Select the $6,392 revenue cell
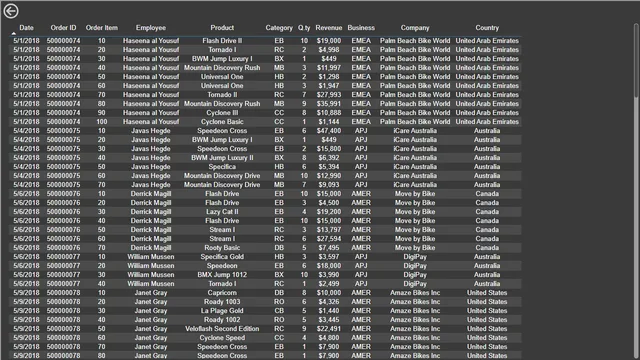Screen dimensions: 640x360 point(329,158)
